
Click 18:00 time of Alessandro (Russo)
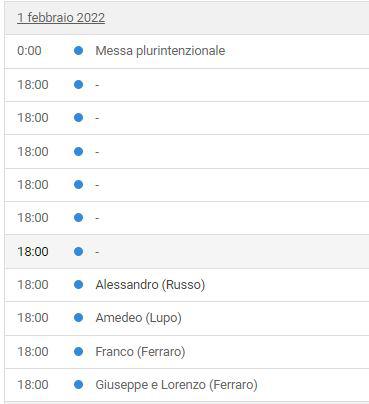coord(33,284)
